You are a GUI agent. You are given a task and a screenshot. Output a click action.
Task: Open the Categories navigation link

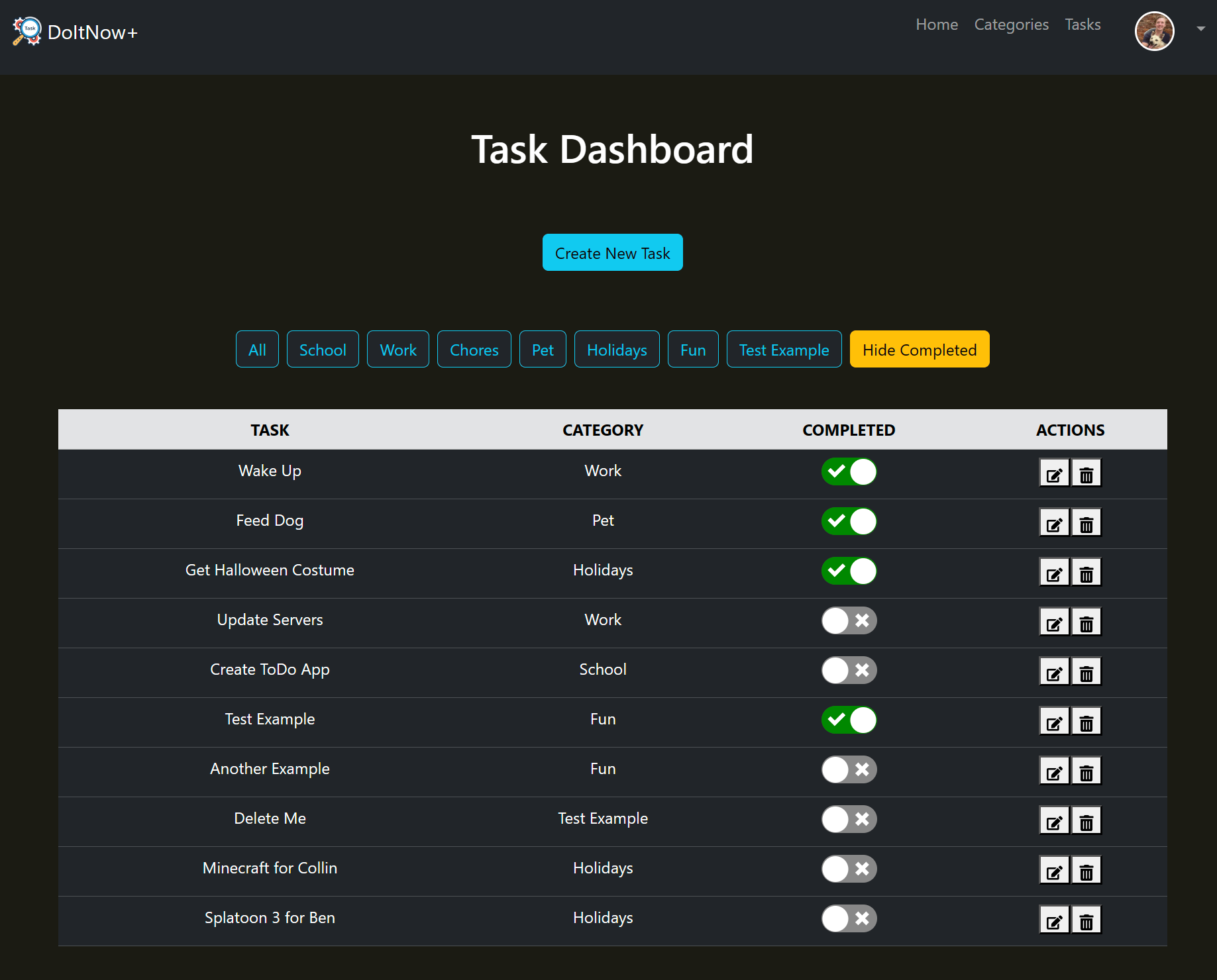tap(1011, 24)
